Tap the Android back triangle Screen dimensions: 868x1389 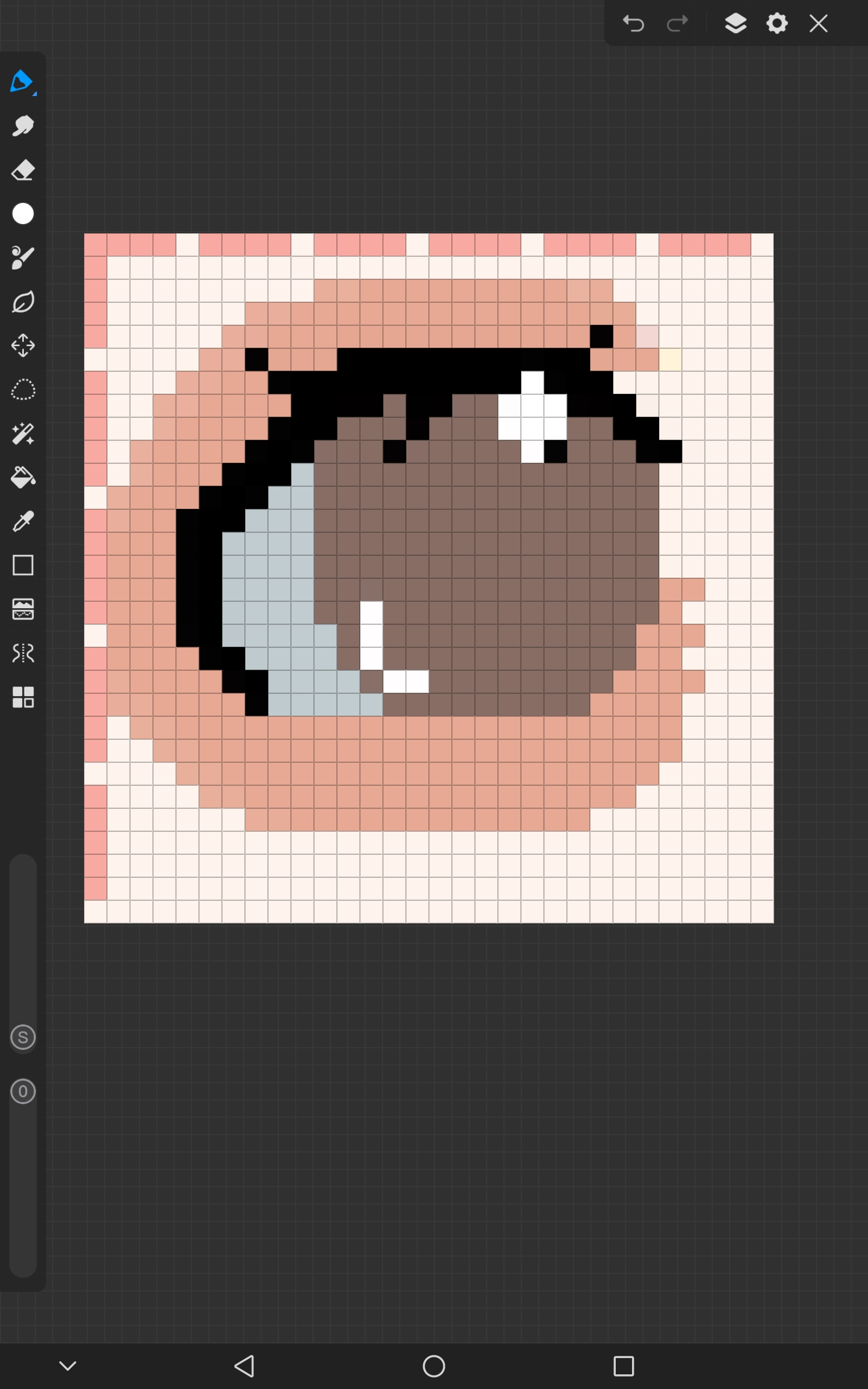click(245, 1366)
